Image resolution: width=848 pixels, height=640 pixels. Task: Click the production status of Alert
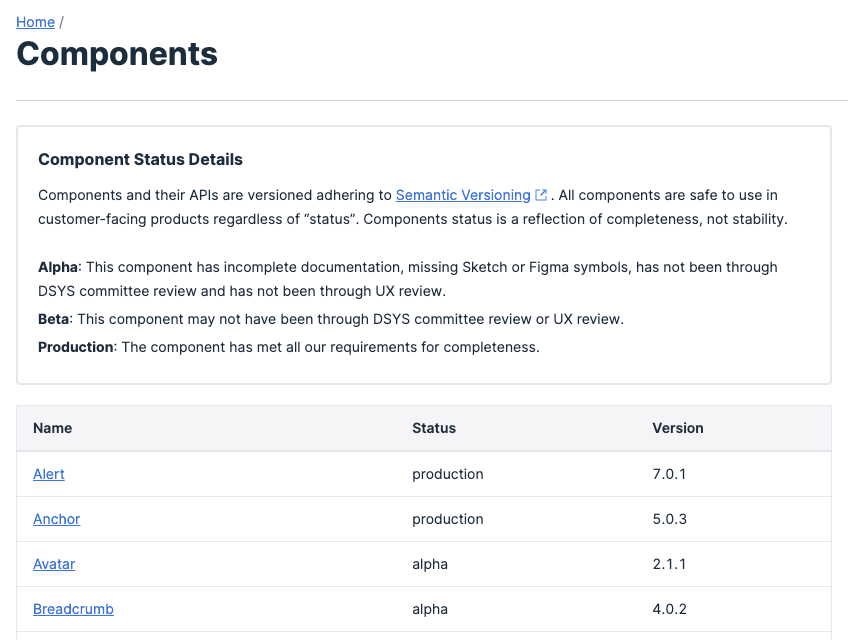pyautogui.click(x=447, y=474)
